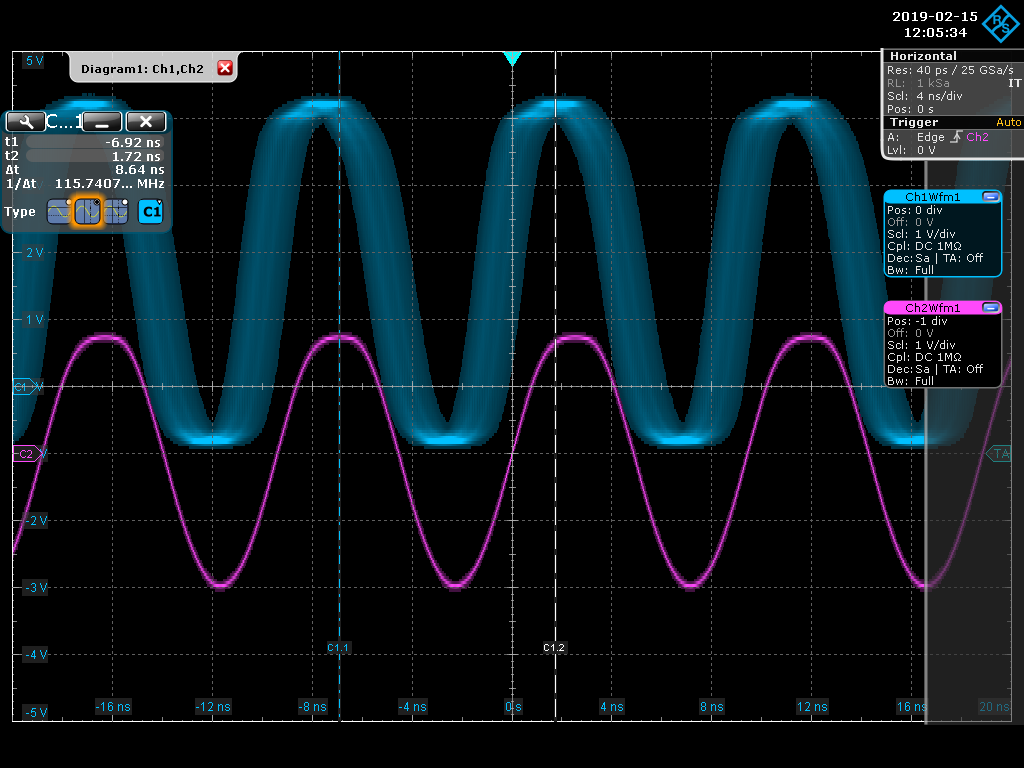Open the Trigger settings label

click(916, 122)
